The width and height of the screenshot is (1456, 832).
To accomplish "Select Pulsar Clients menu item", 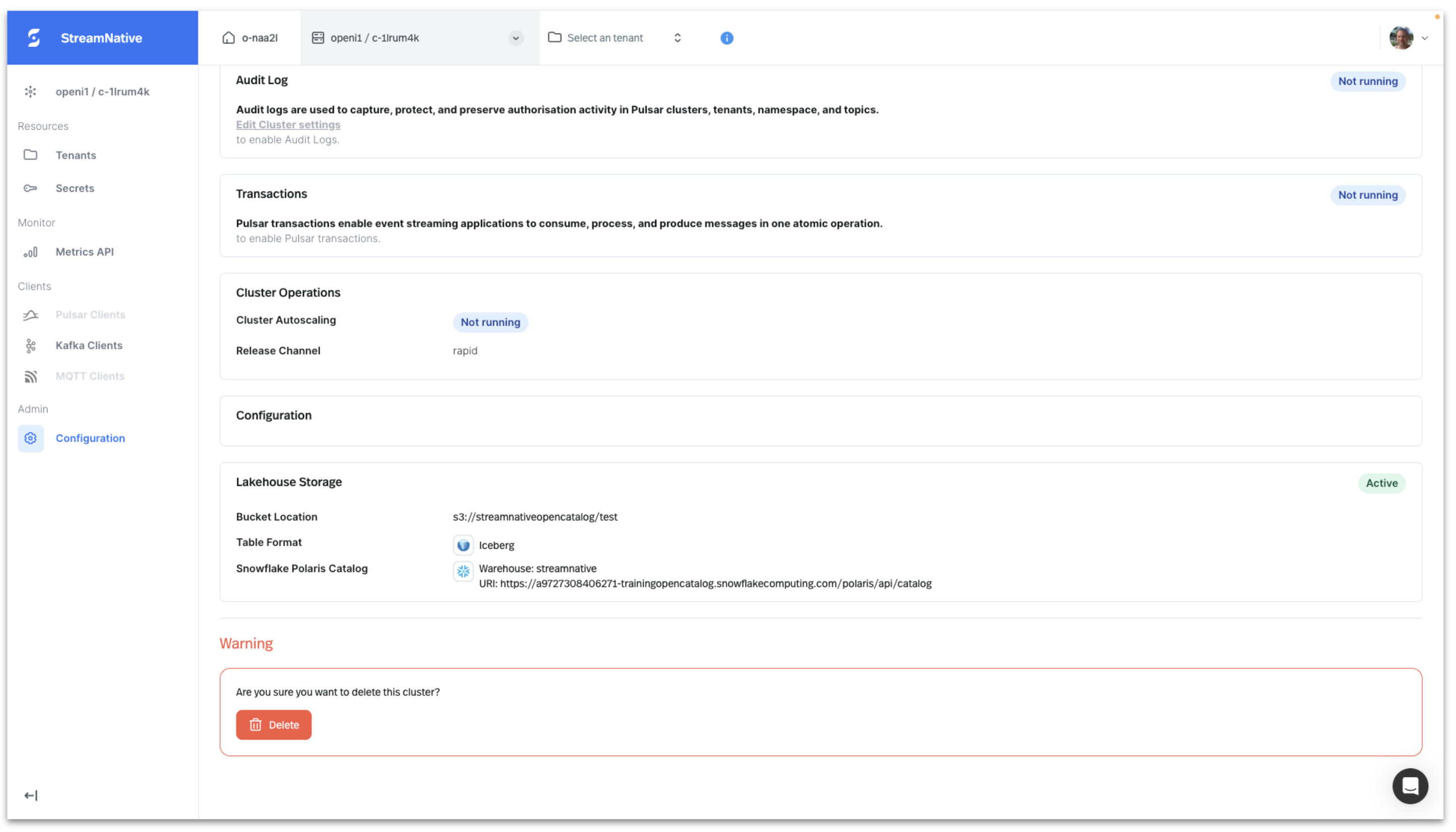I will [x=90, y=315].
